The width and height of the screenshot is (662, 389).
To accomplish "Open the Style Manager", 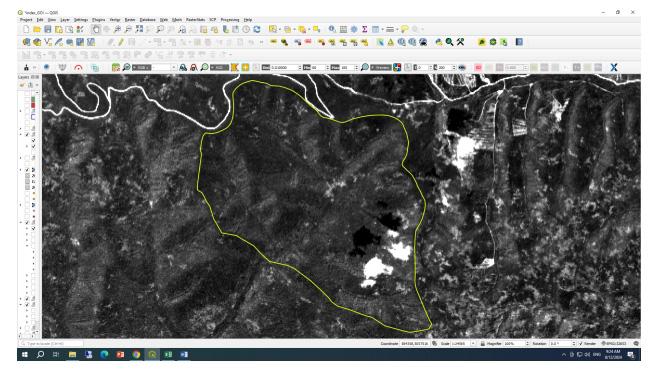I will [x=80, y=29].
